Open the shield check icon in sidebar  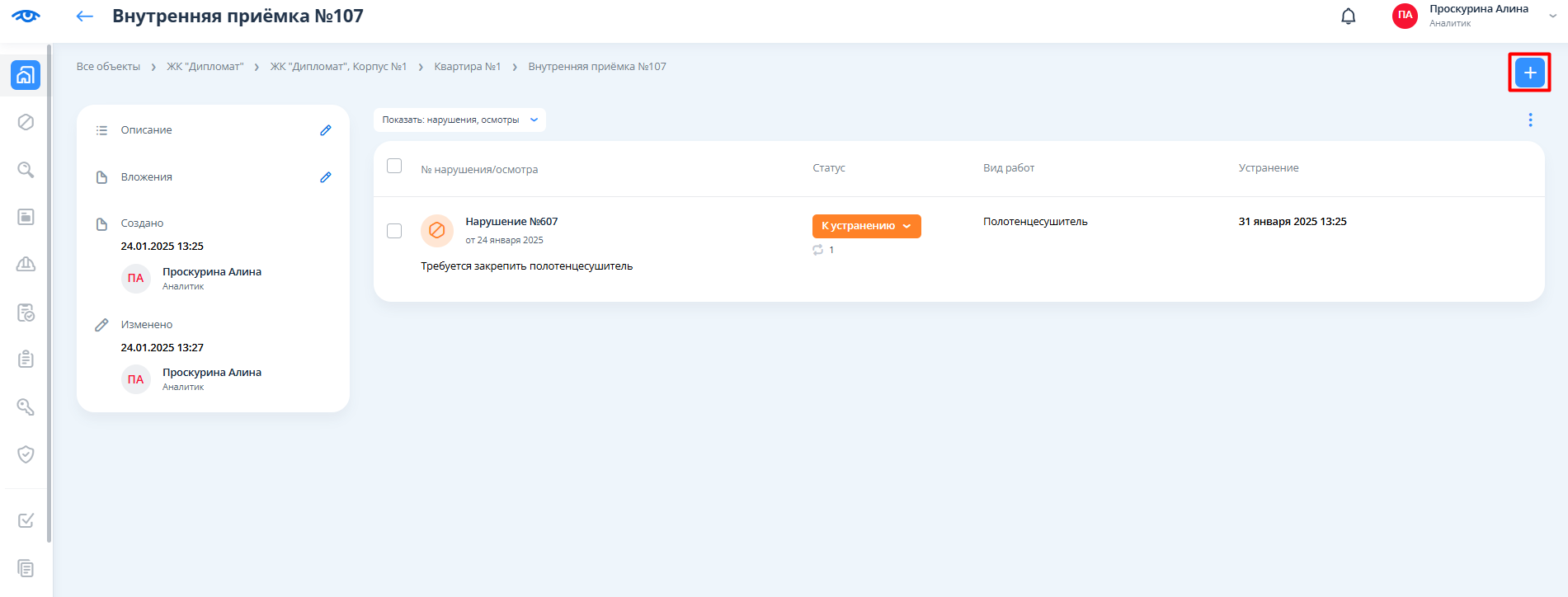(x=26, y=454)
